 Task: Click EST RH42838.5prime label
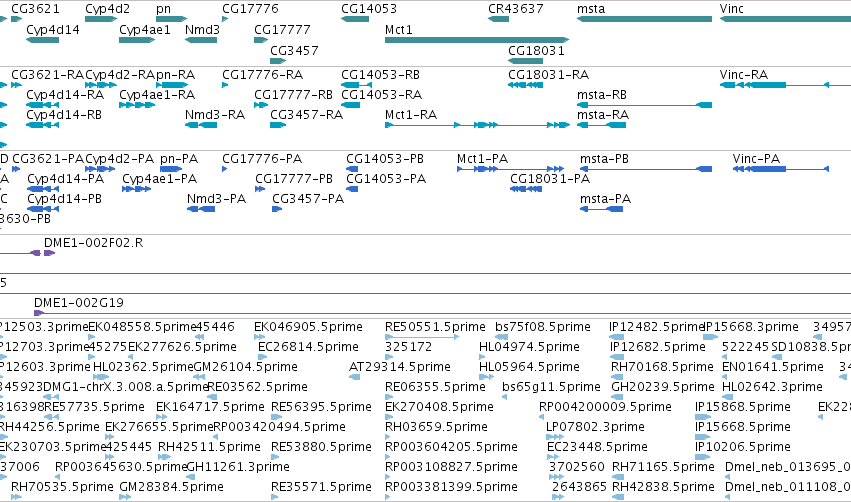(x=663, y=488)
